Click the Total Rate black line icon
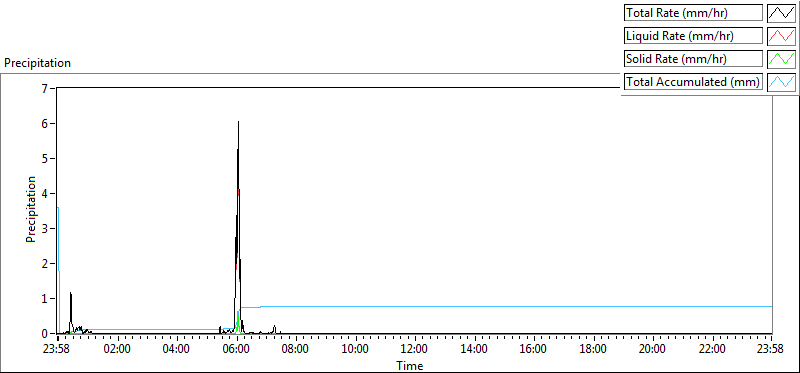 click(782, 14)
